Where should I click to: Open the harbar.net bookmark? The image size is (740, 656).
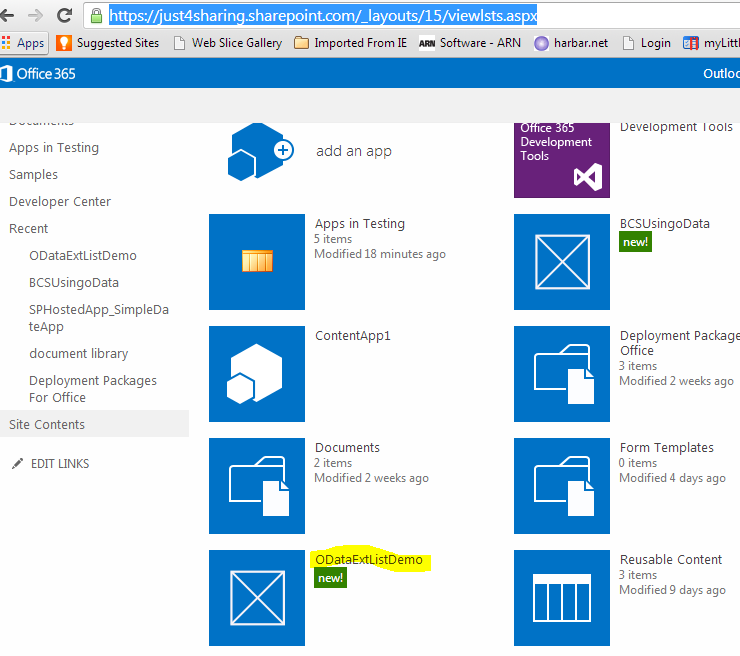571,43
